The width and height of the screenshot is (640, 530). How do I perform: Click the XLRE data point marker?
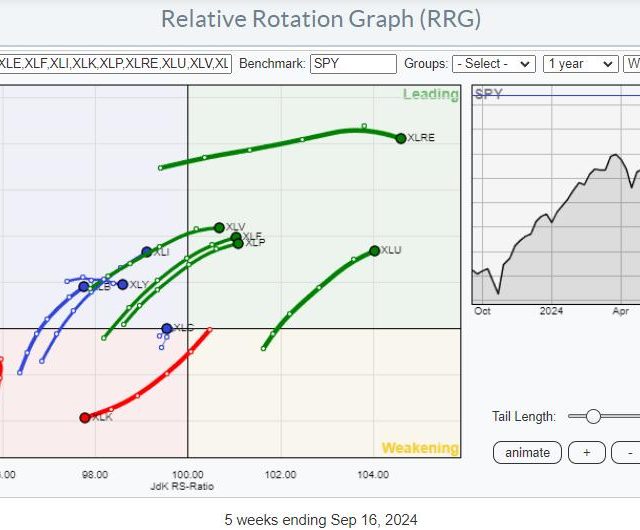click(x=401, y=138)
